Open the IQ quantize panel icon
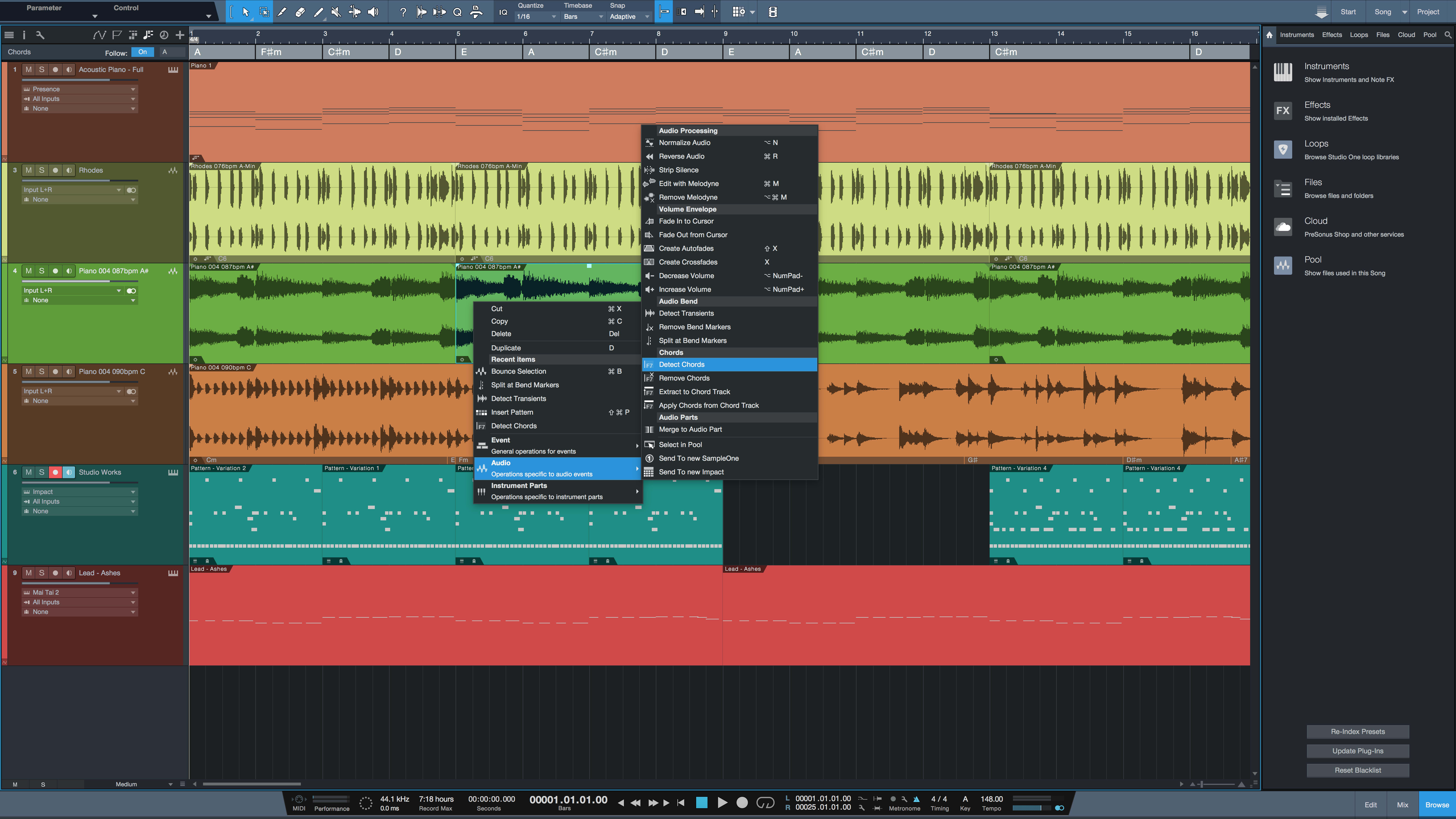1456x819 pixels. [x=503, y=12]
